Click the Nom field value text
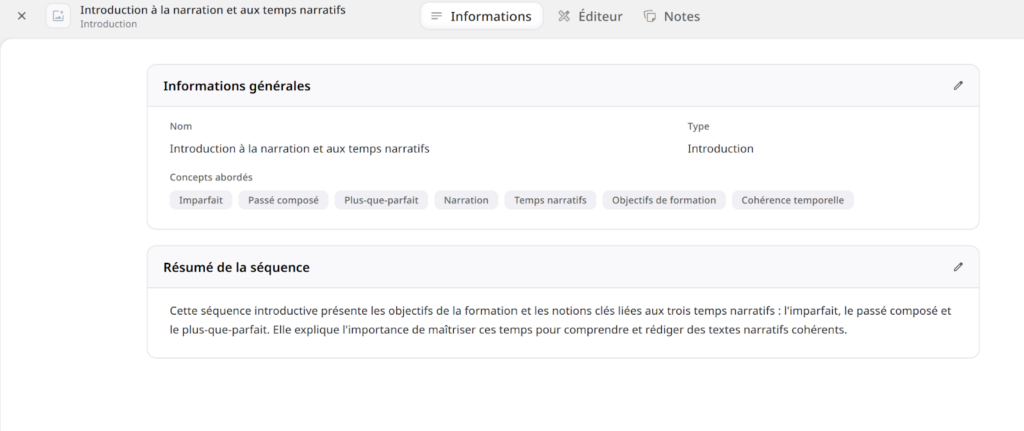This screenshot has height=431, width=1024. 299,149
